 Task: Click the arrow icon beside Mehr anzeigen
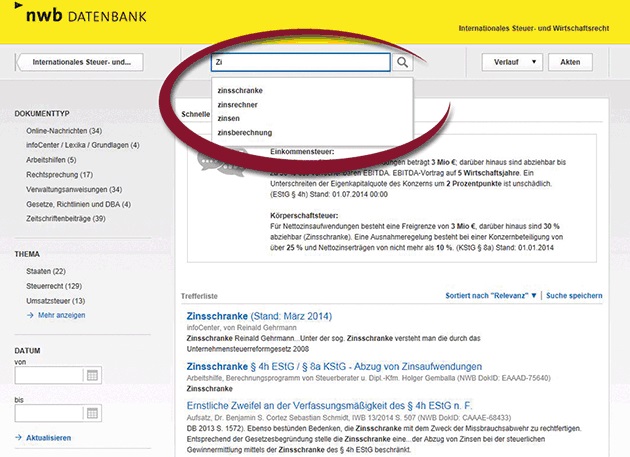[x=19, y=314]
